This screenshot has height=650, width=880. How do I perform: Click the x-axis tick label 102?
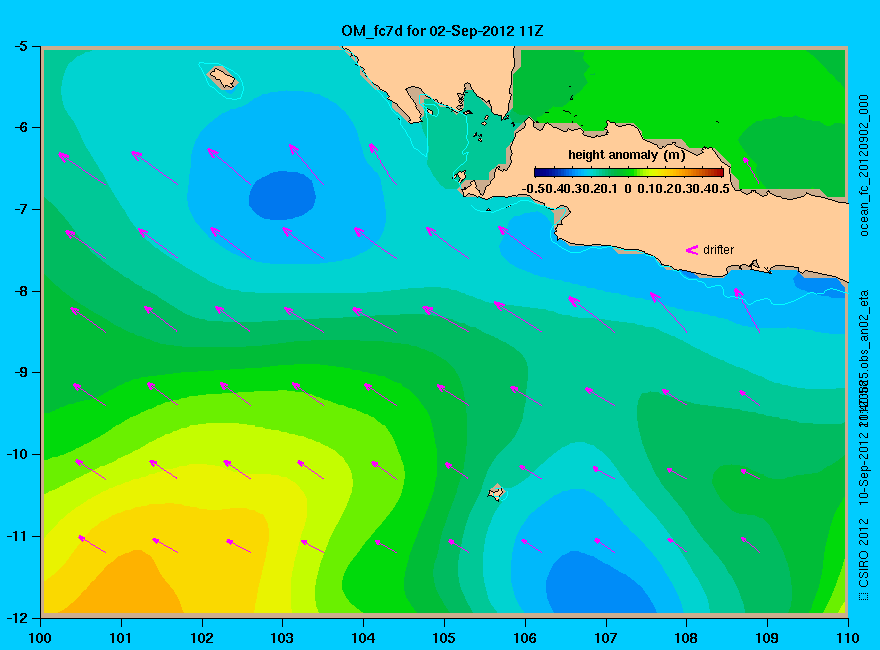point(201,638)
